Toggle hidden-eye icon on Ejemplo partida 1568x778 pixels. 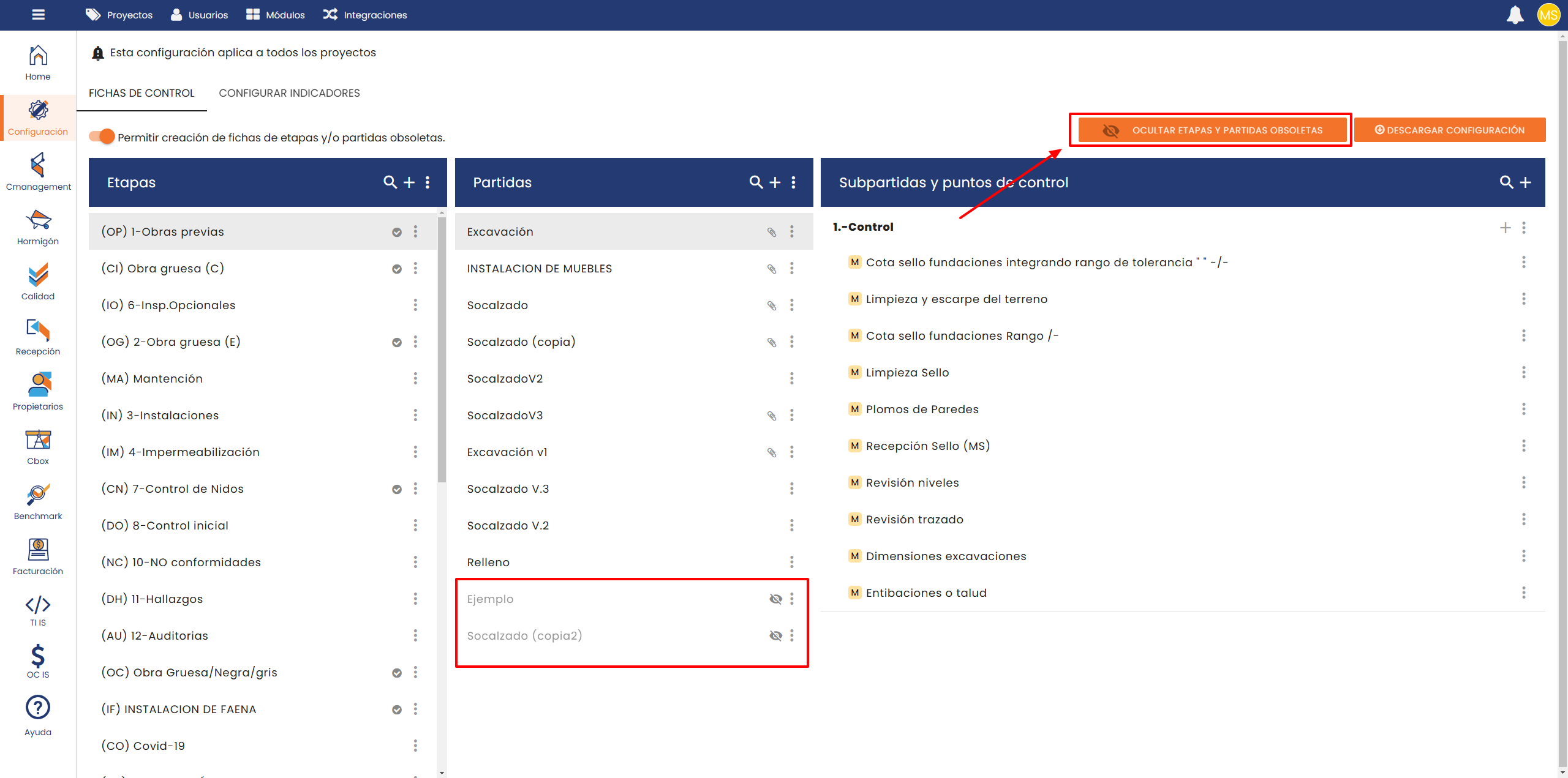click(x=775, y=599)
